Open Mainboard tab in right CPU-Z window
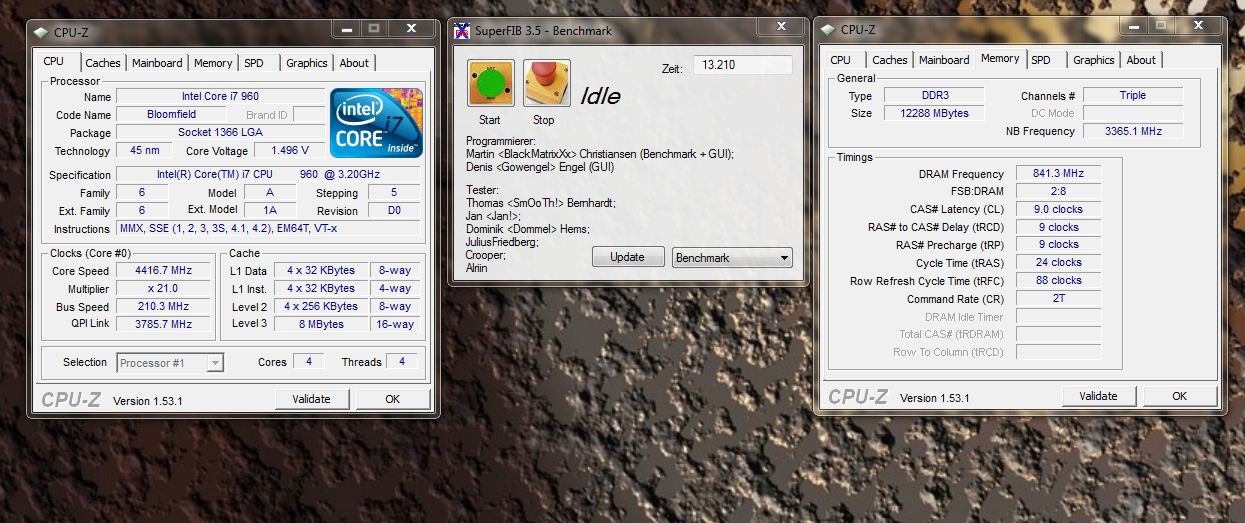1245x523 pixels. pos(944,60)
